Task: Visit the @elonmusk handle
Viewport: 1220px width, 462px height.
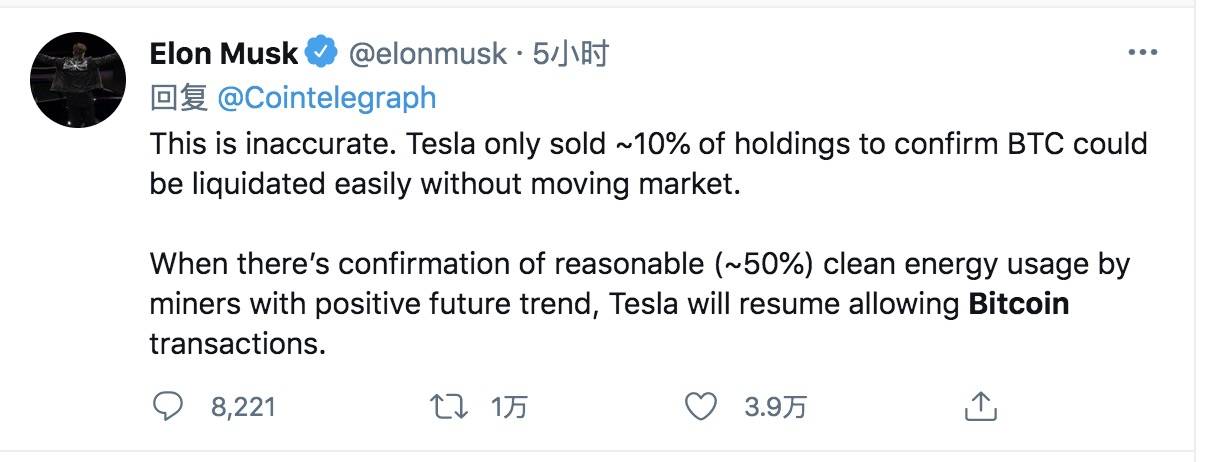Action: click(x=425, y=54)
